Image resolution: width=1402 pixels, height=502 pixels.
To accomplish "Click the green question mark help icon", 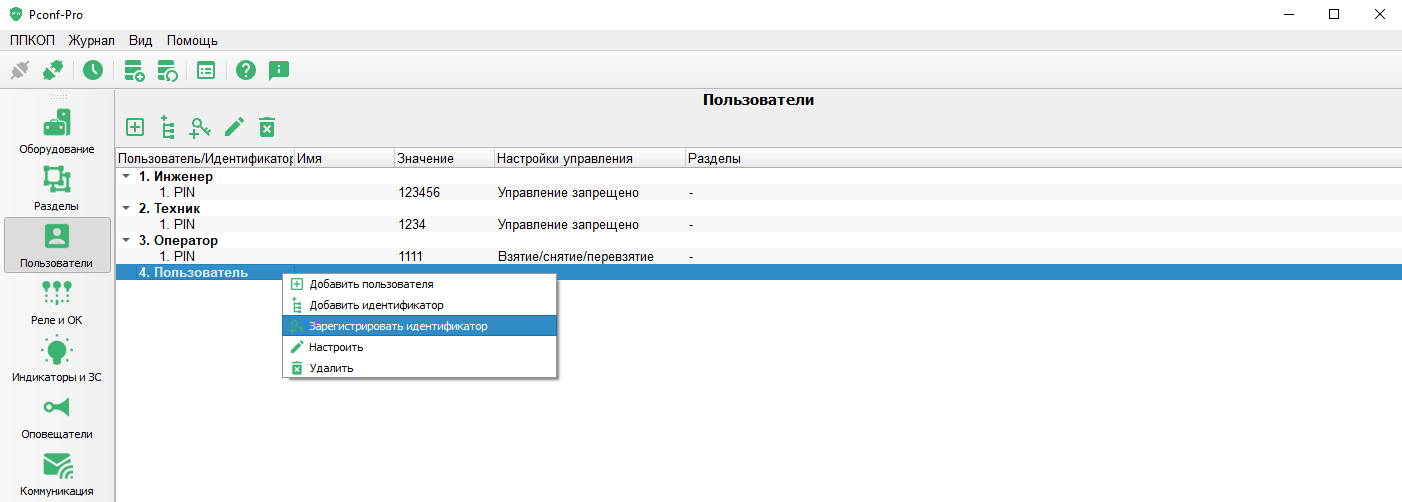I will click(246, 70).
